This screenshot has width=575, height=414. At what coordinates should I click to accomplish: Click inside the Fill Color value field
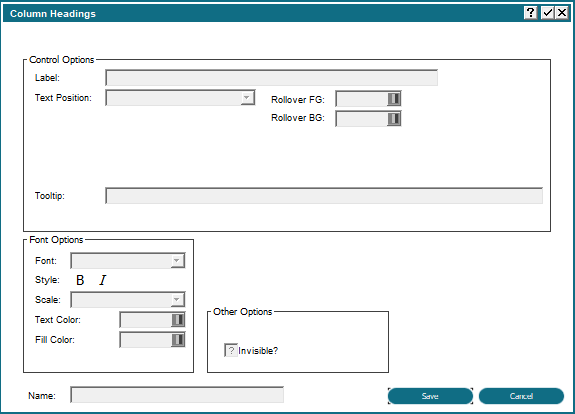pyautogui.click(x=146, y=340)
